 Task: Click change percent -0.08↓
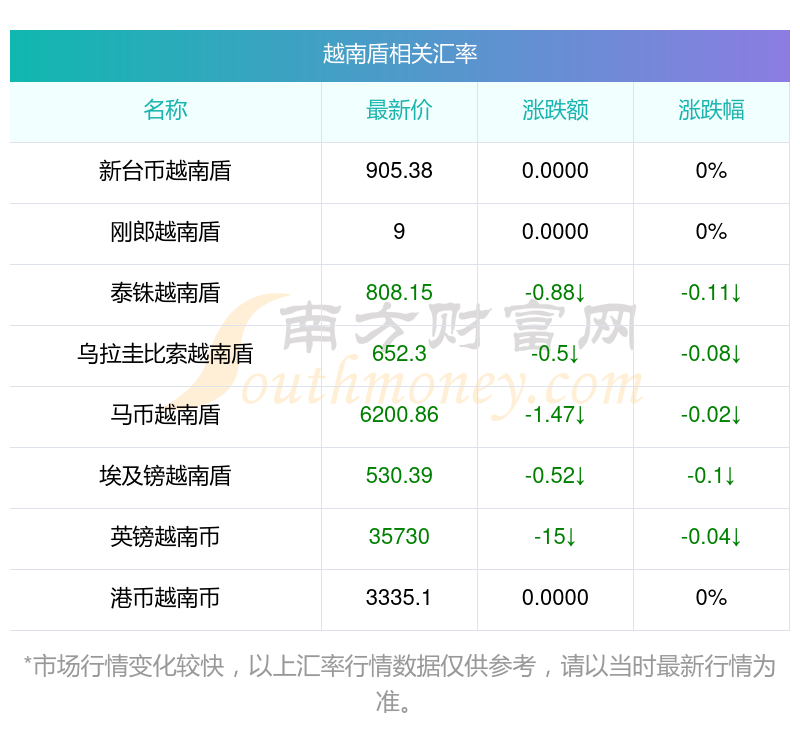(711, 353)
